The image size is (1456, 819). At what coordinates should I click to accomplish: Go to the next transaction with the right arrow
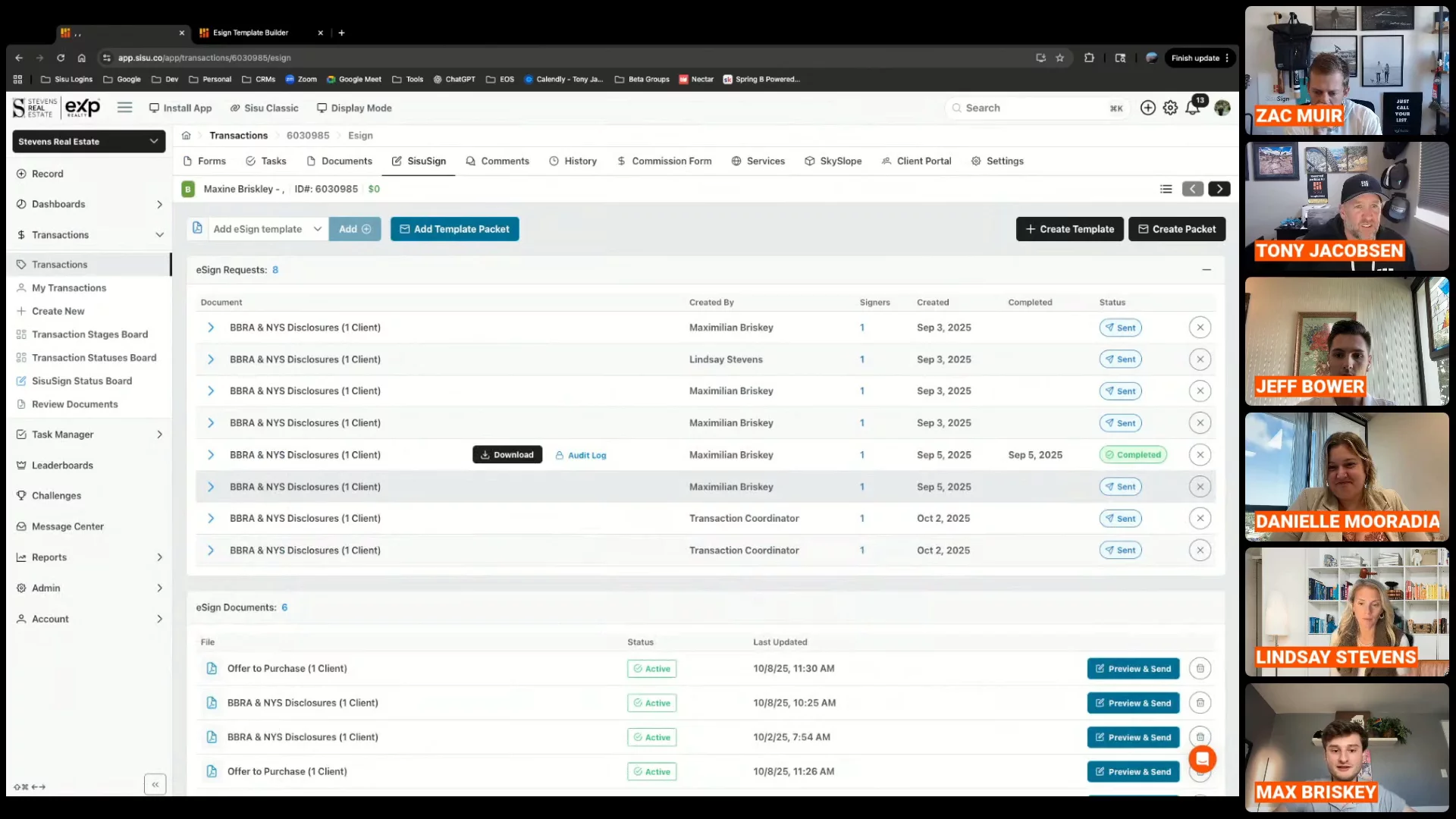[x=1219, y=189]
